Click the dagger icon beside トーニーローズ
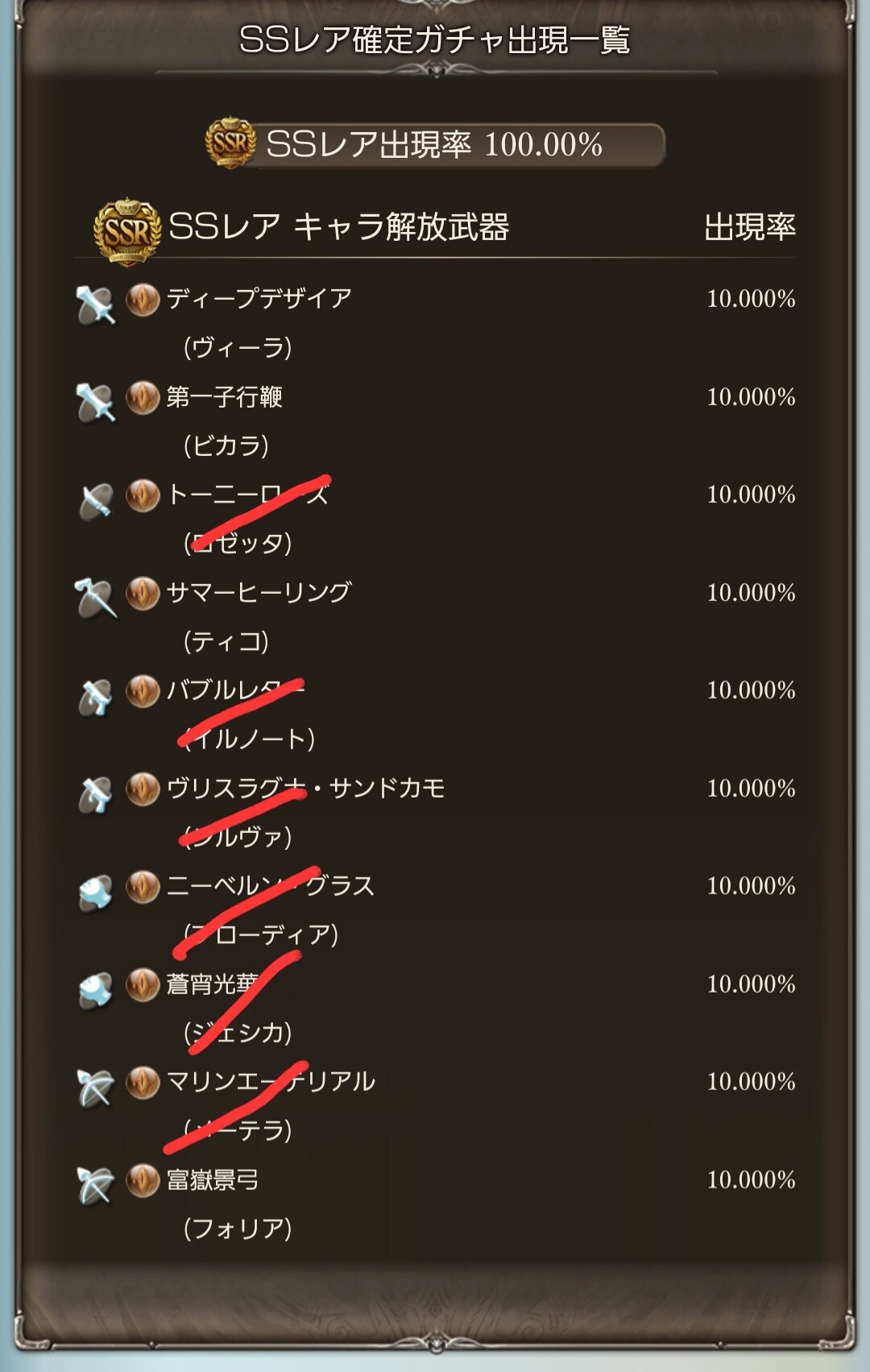Image resolution: width=870 pixels, height=1372 pixels. pyautogui.click(x=96, y=500)
